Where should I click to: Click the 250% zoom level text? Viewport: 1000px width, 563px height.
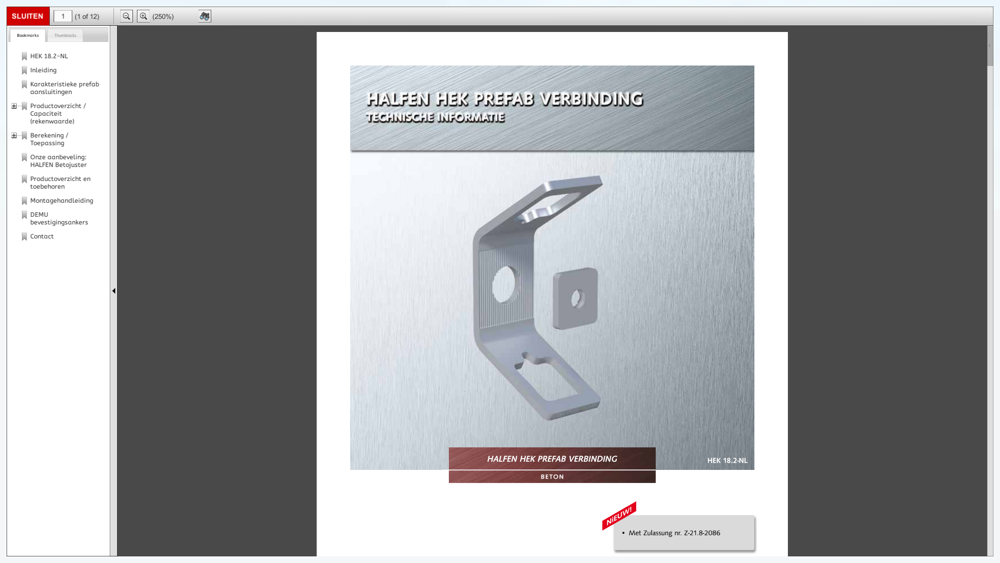[163, 17]
